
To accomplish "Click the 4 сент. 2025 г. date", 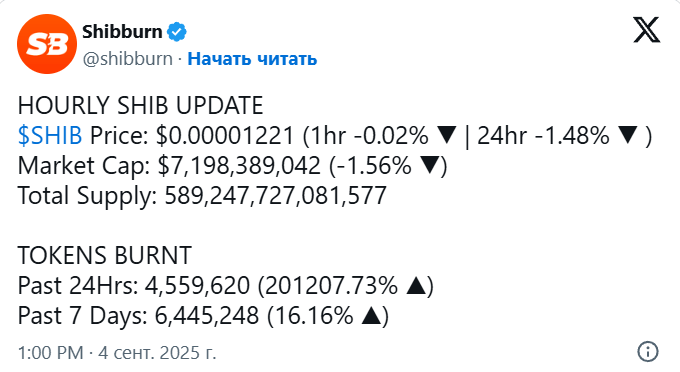I will click(157, 352).
